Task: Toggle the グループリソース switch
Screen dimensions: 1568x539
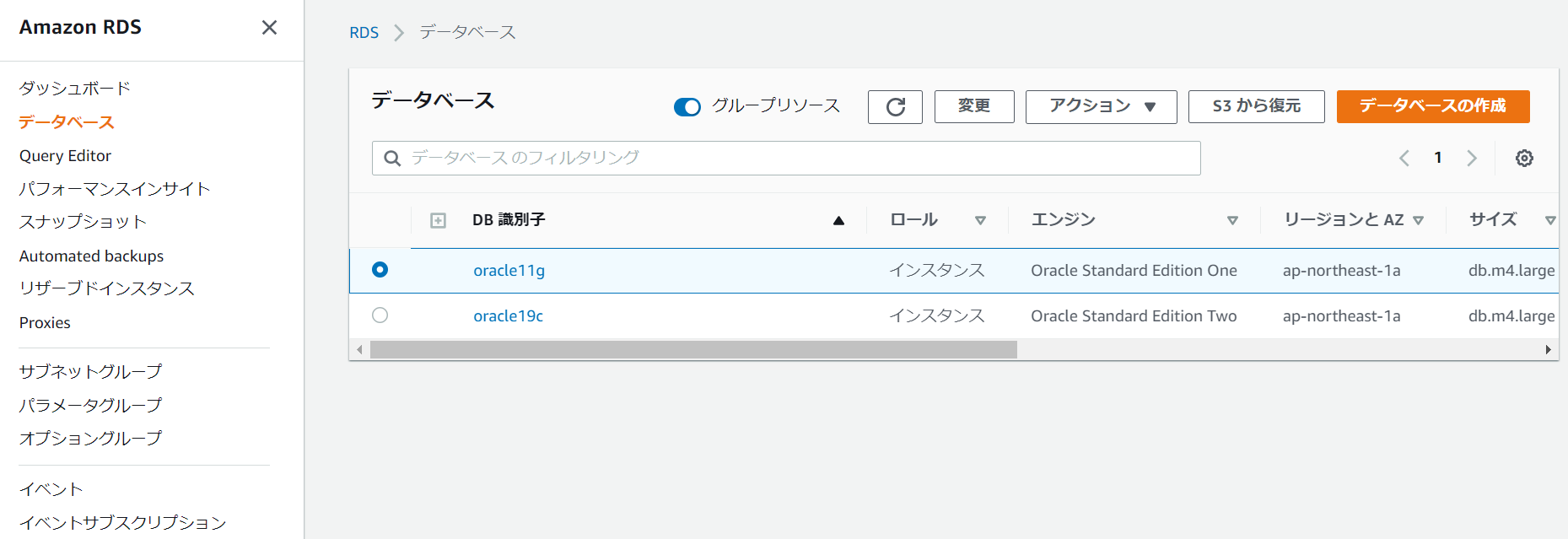Action: pyautogui.click(x=687, y=107)
